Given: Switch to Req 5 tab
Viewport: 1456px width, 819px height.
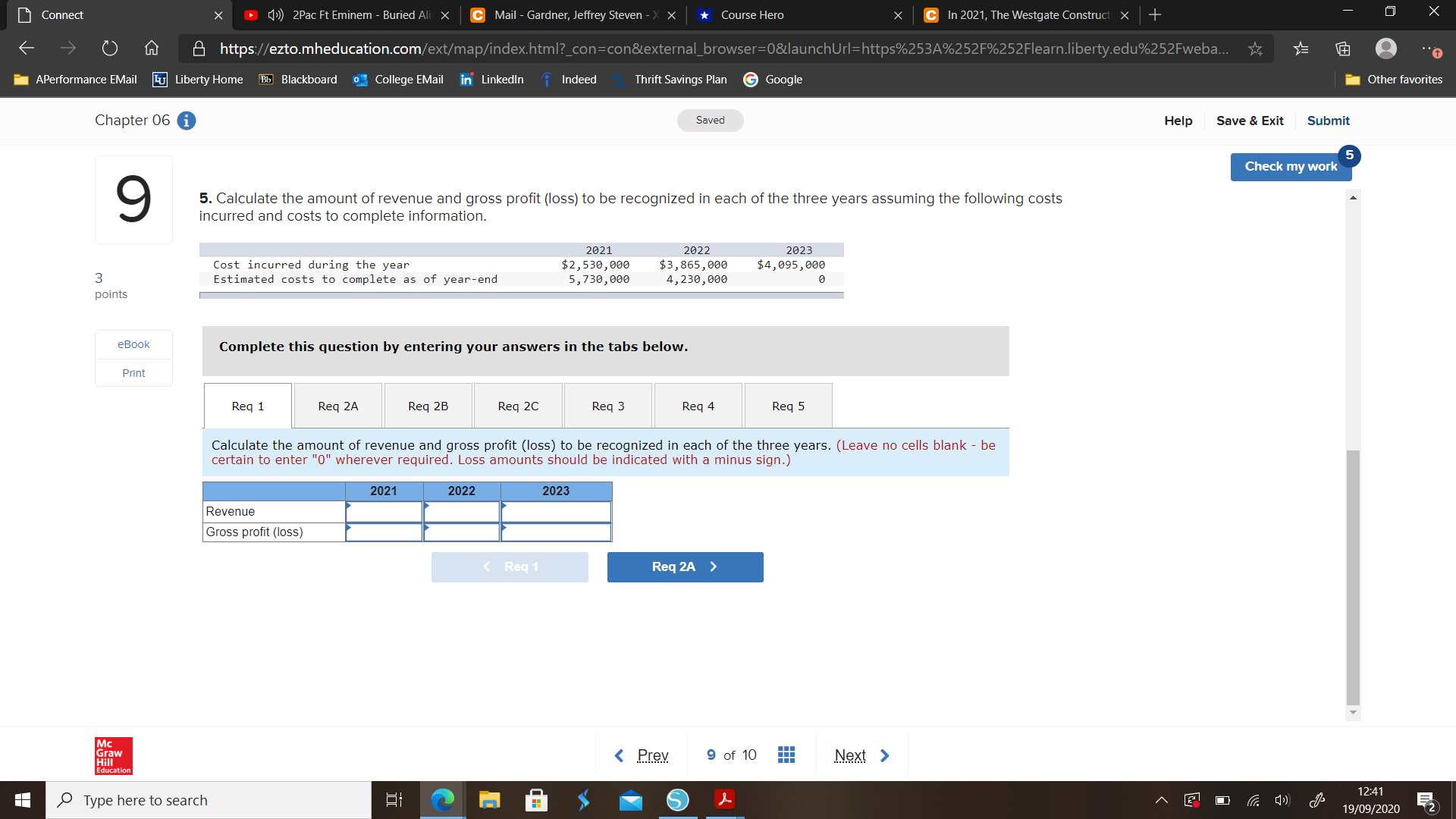Looking at the screenshot, I should (788, 406).
